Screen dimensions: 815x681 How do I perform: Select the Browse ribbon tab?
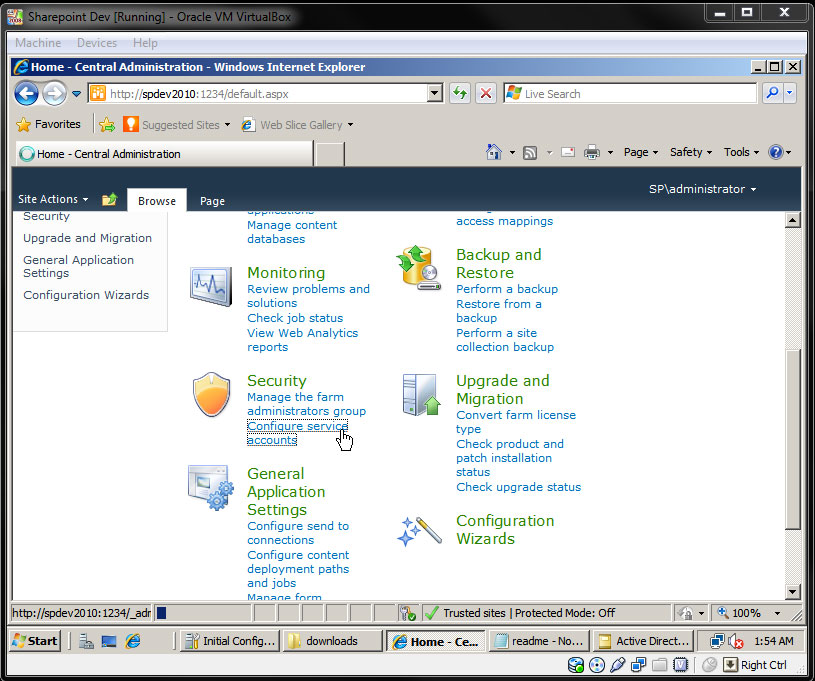point(156,201)
